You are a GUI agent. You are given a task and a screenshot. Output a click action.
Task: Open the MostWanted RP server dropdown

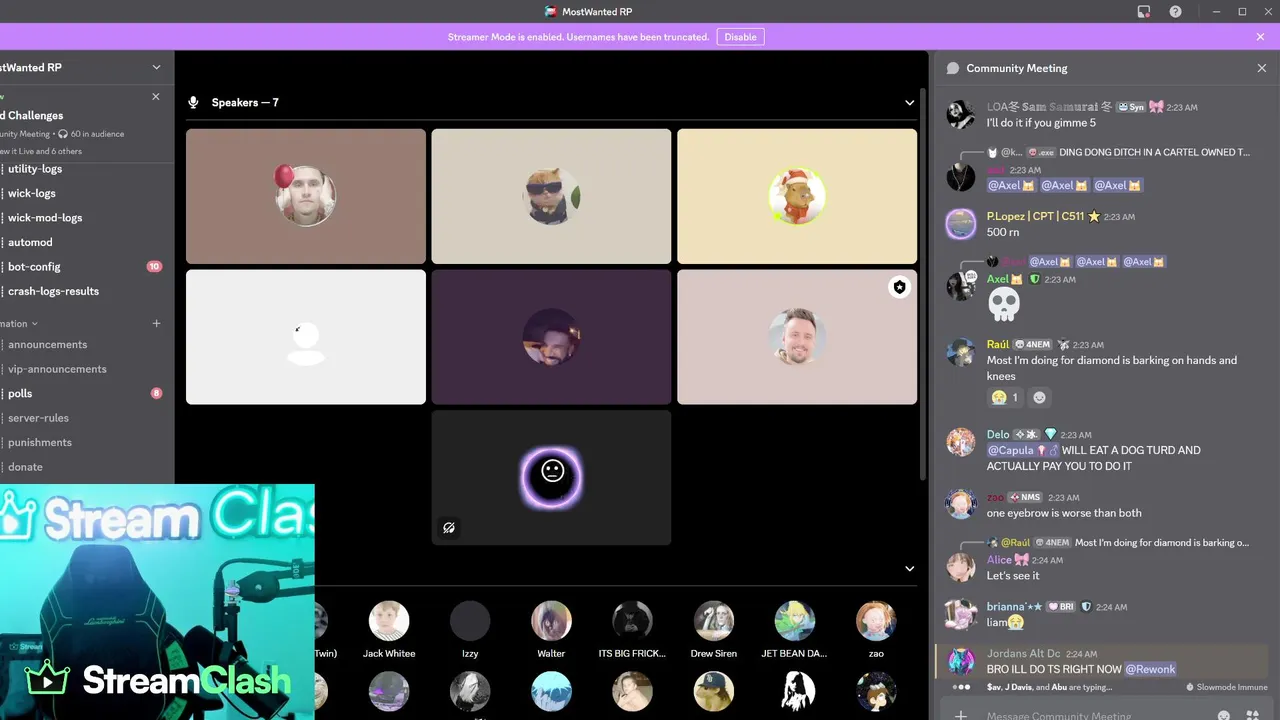point(156,67)
